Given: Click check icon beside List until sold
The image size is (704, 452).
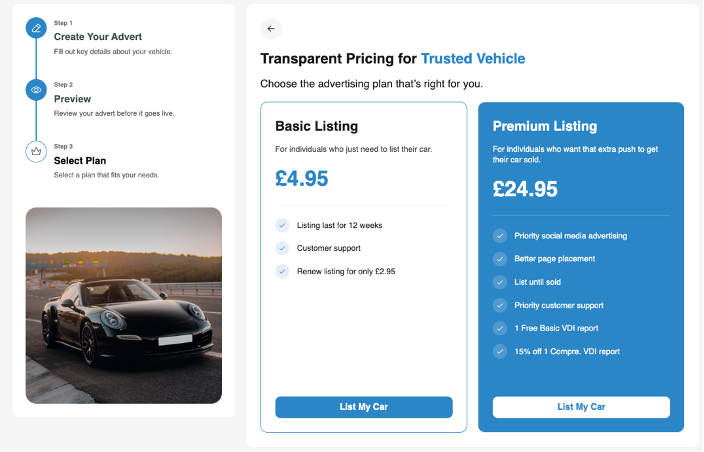Looking at the screenshot, I should pos(500,282).
